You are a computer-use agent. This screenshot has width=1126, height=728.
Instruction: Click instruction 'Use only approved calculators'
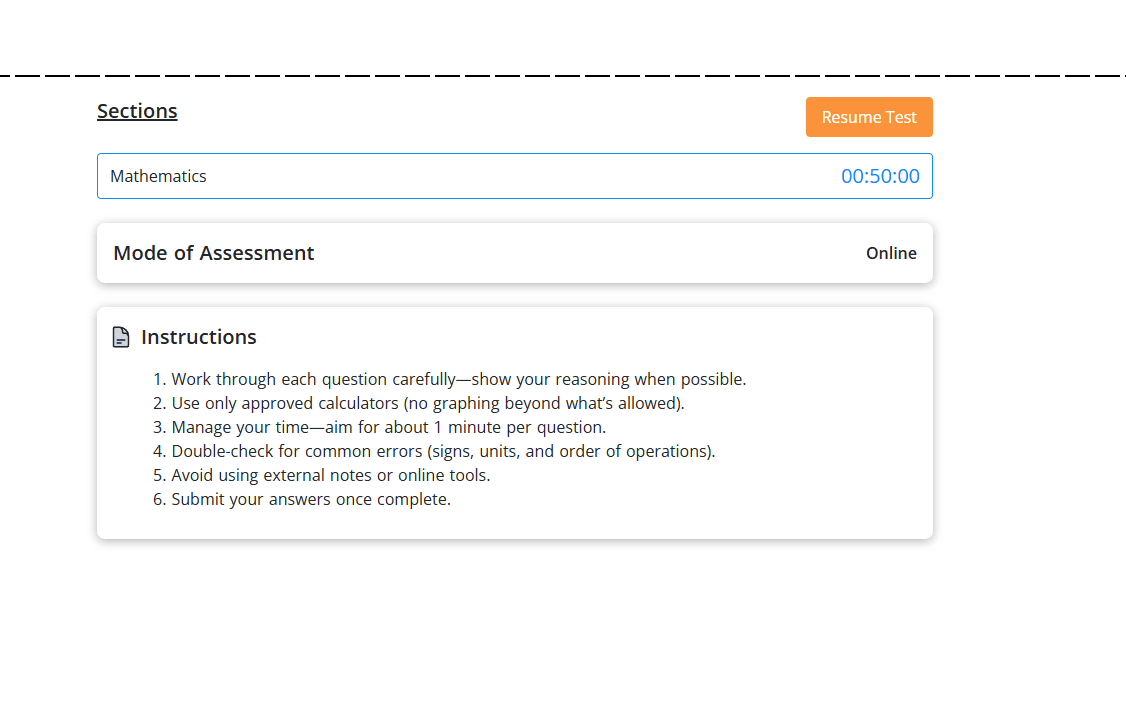pos(428,403)
